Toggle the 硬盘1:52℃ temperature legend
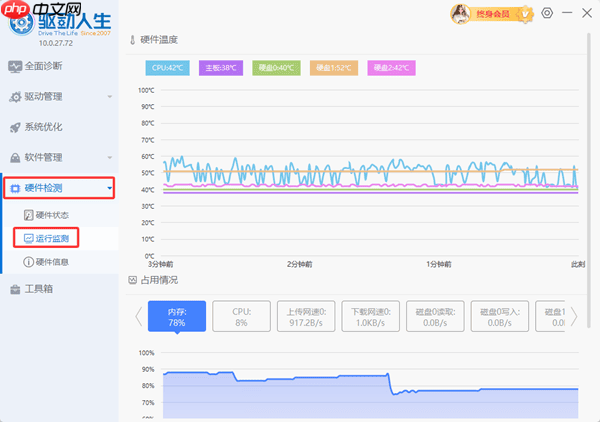 point(334,68)
